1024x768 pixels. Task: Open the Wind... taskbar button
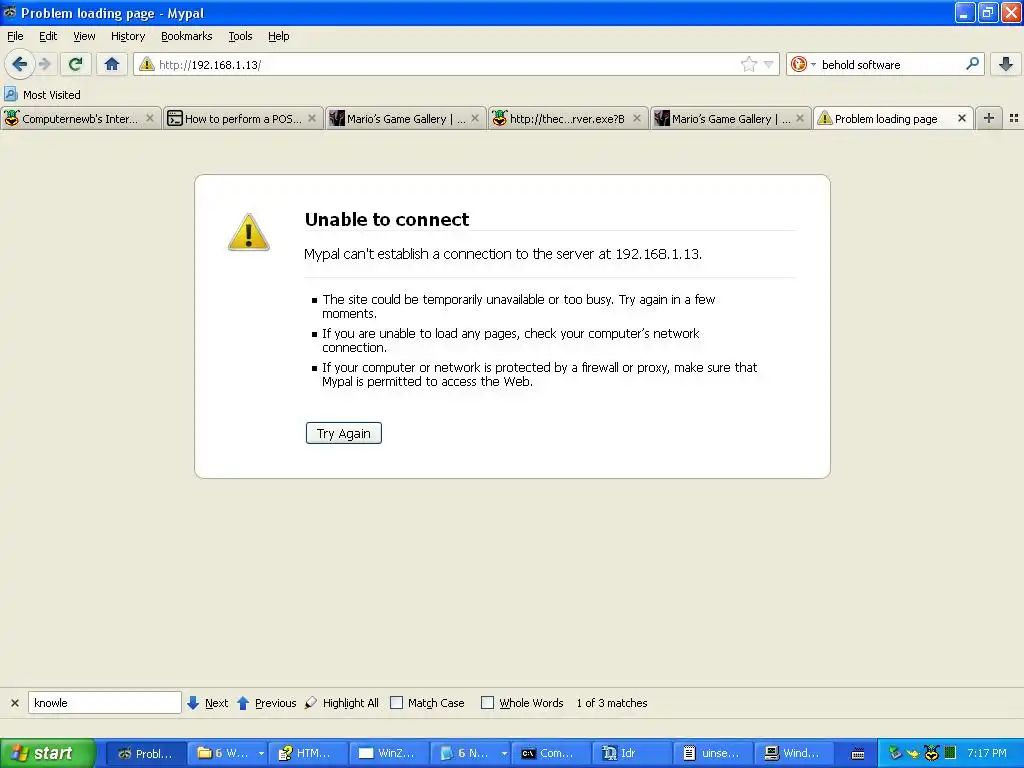tap(793, 753)
